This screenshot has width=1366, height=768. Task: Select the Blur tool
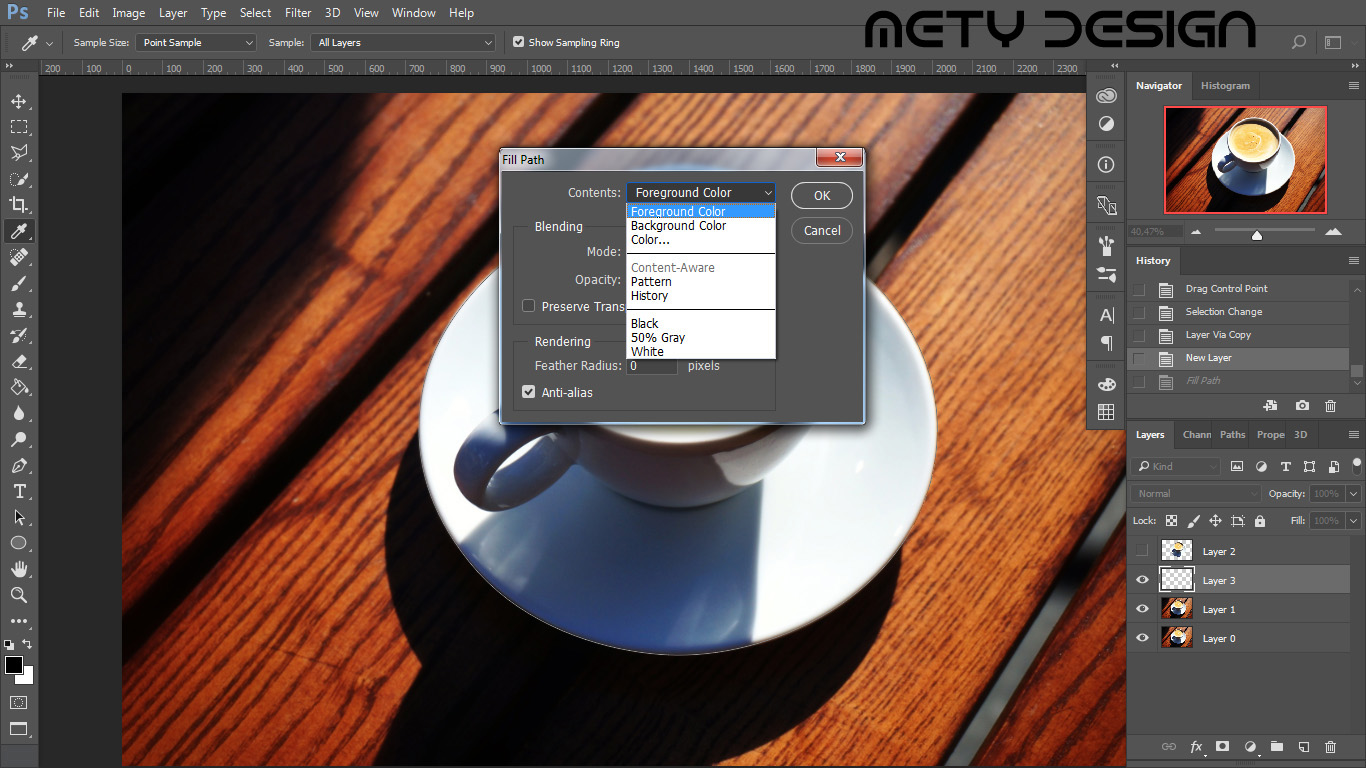pyautogui.click(x=18, y=413)
